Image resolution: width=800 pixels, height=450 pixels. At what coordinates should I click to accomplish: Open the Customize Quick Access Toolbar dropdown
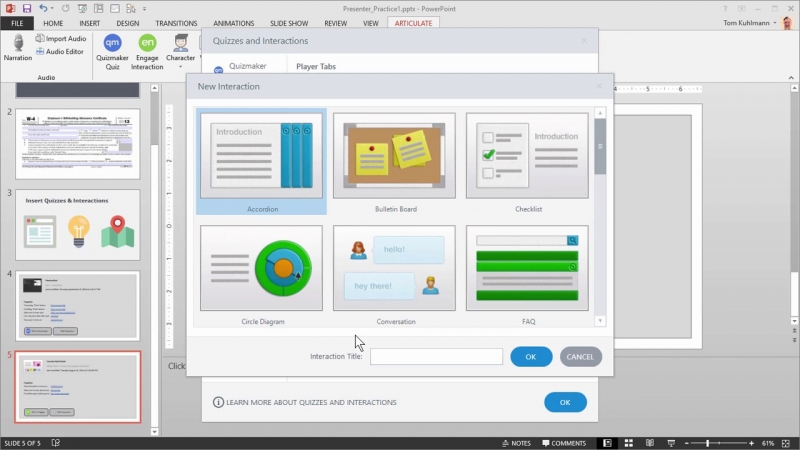click(x=144, y=9)
